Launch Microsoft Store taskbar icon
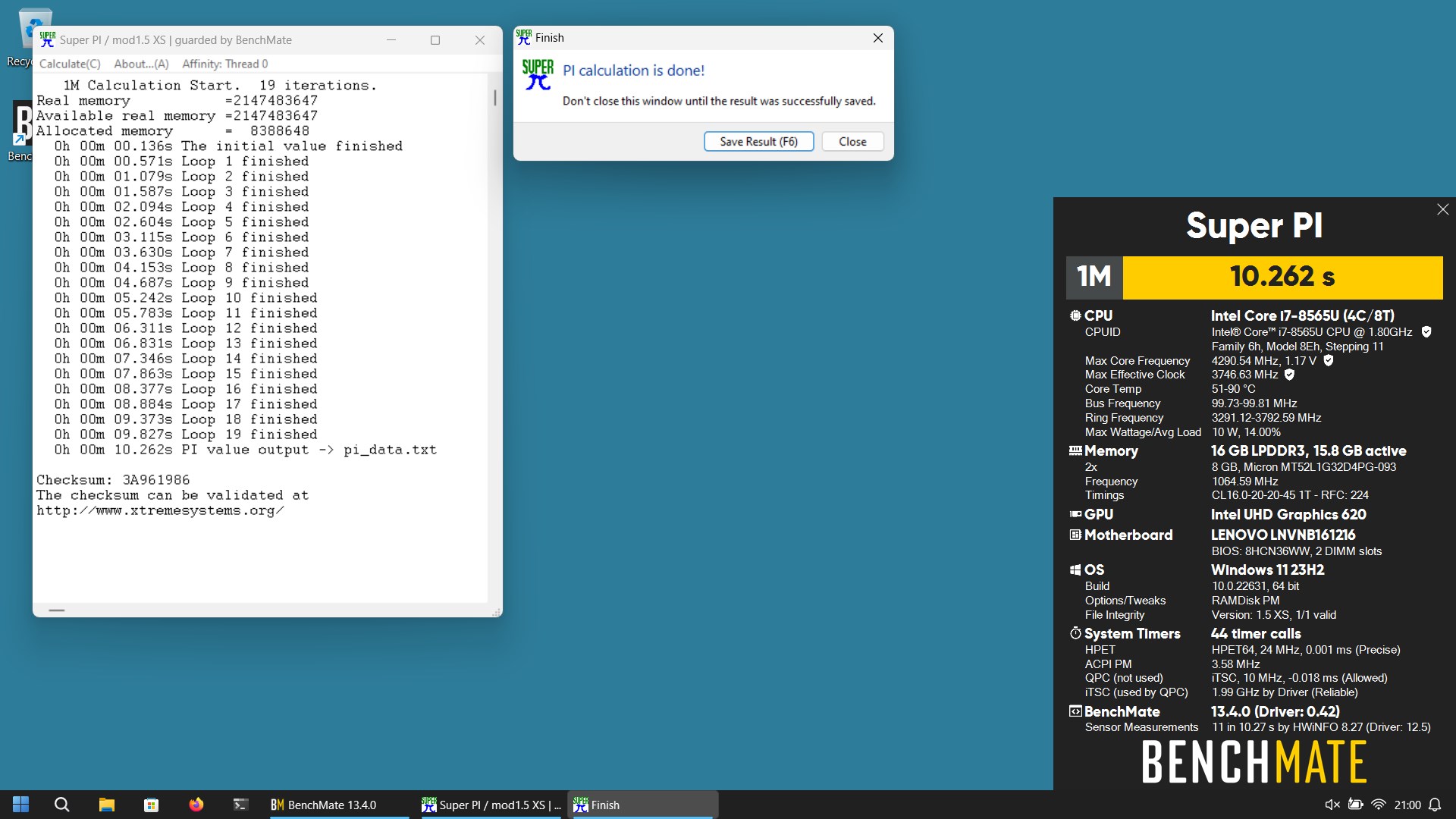This screenshot has height=819, width=1456. click(x=151, y=805)
